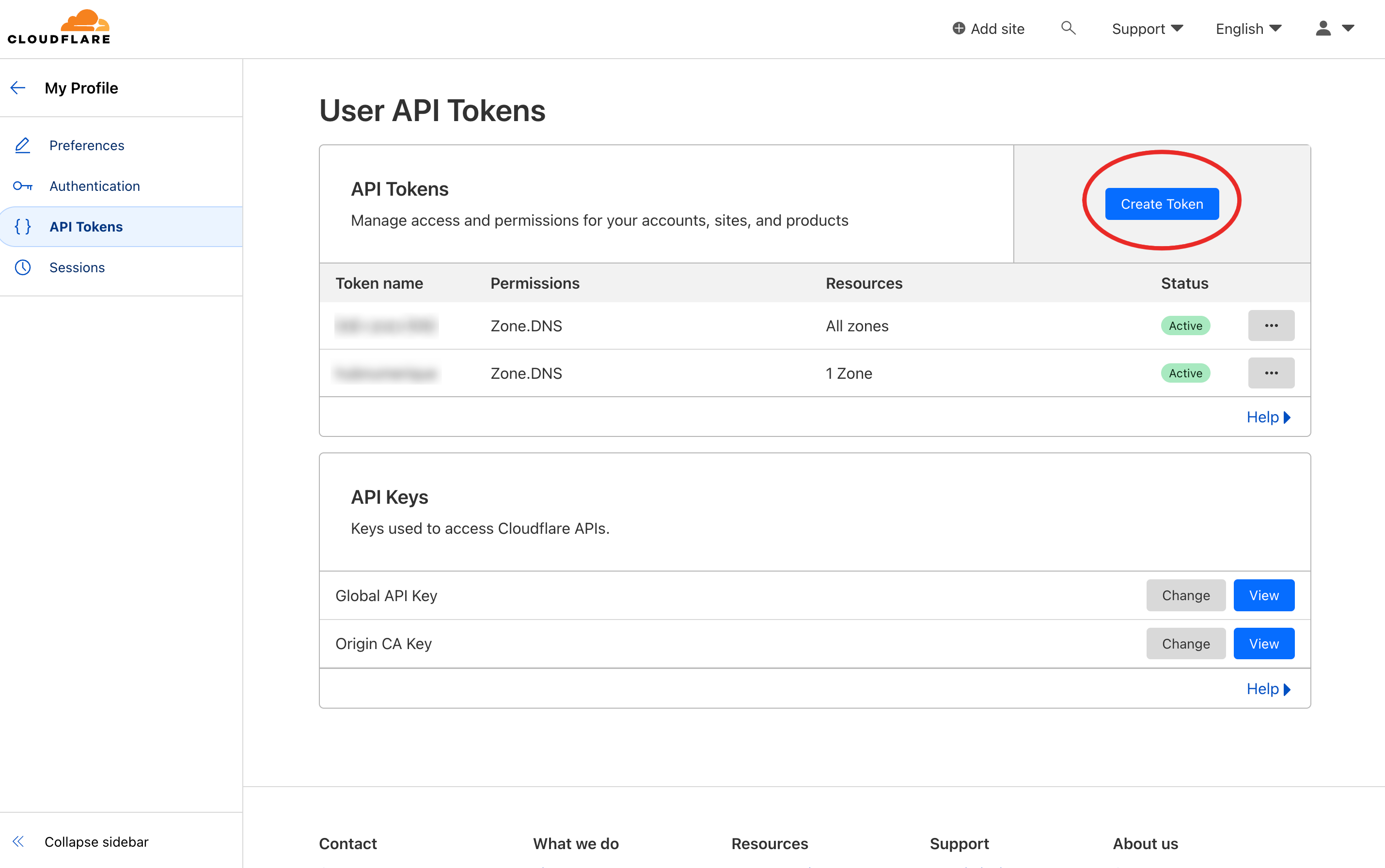View the Global API Key

[1263, 595]
